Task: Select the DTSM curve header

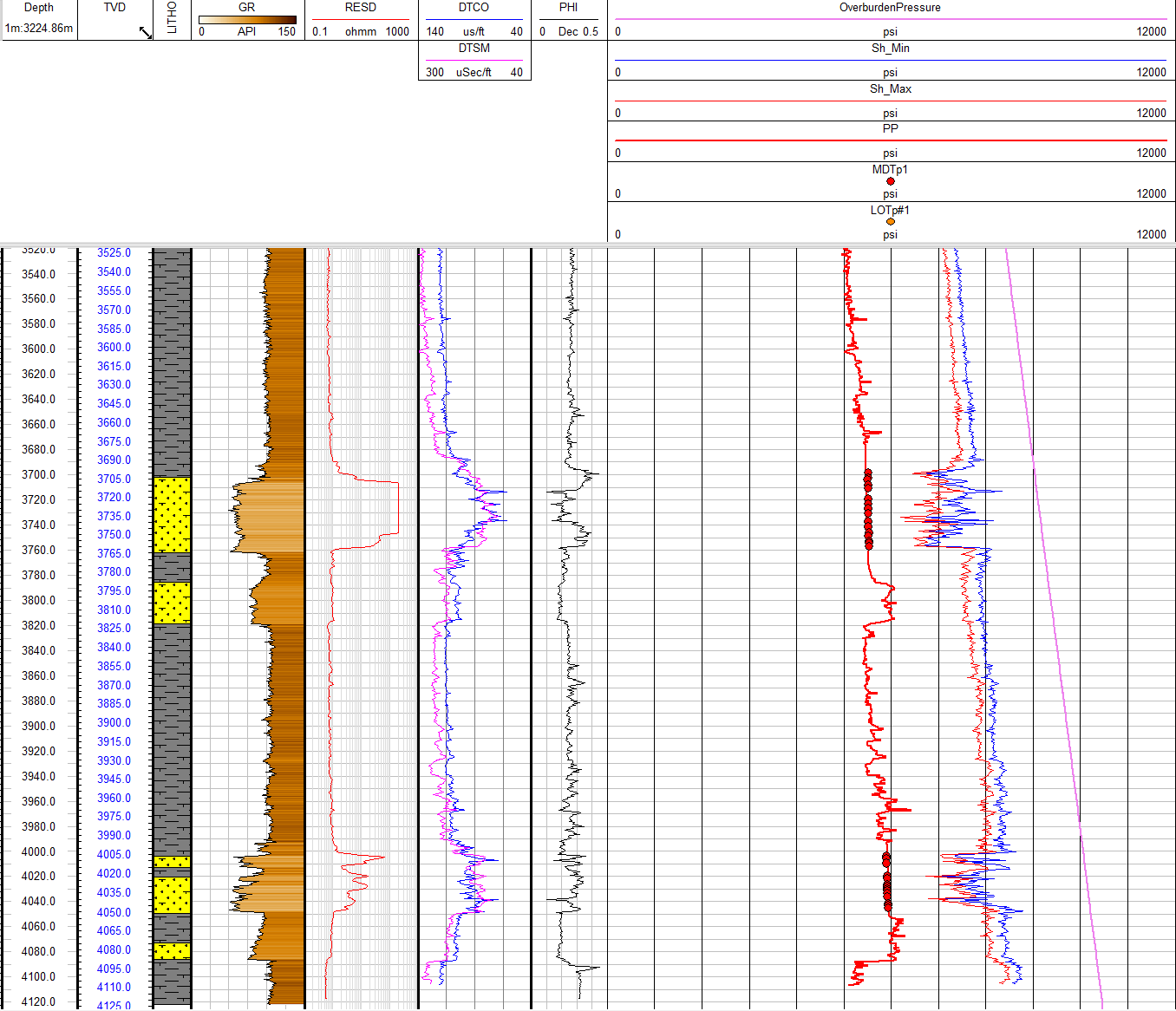Action: [x=474, y=49]
